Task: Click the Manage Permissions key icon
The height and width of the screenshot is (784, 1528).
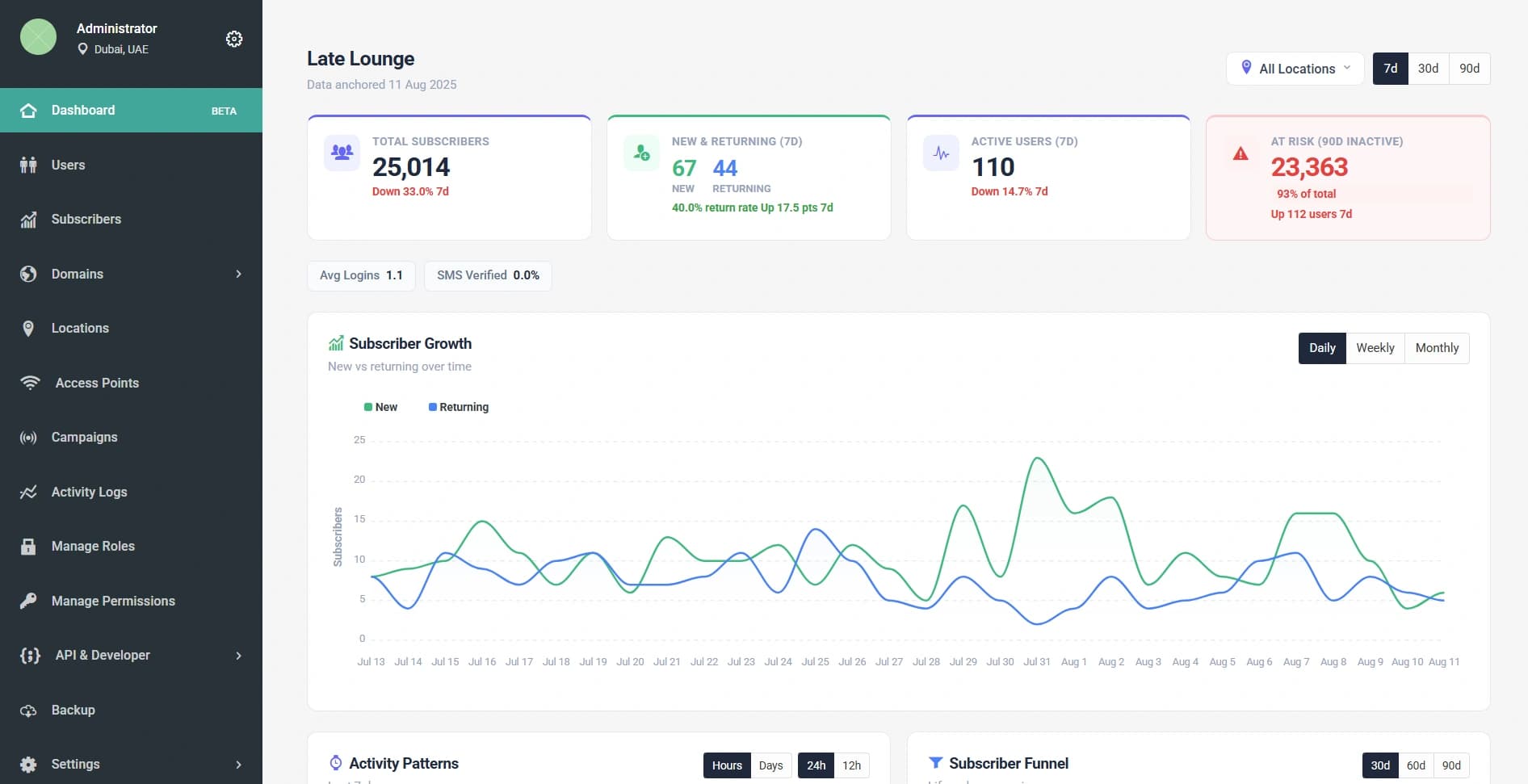Action: coord(28,601)
